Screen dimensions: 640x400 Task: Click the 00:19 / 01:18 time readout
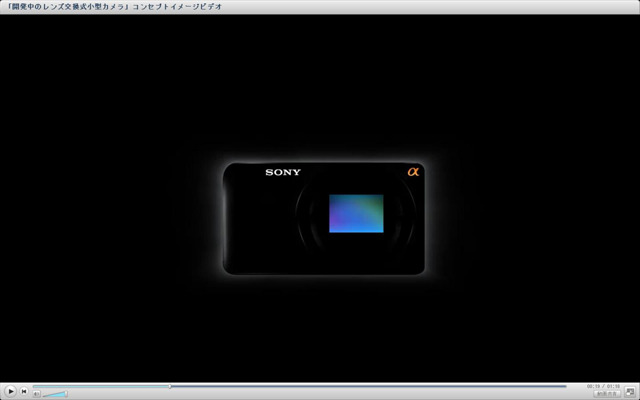click(x=603, y=386)
